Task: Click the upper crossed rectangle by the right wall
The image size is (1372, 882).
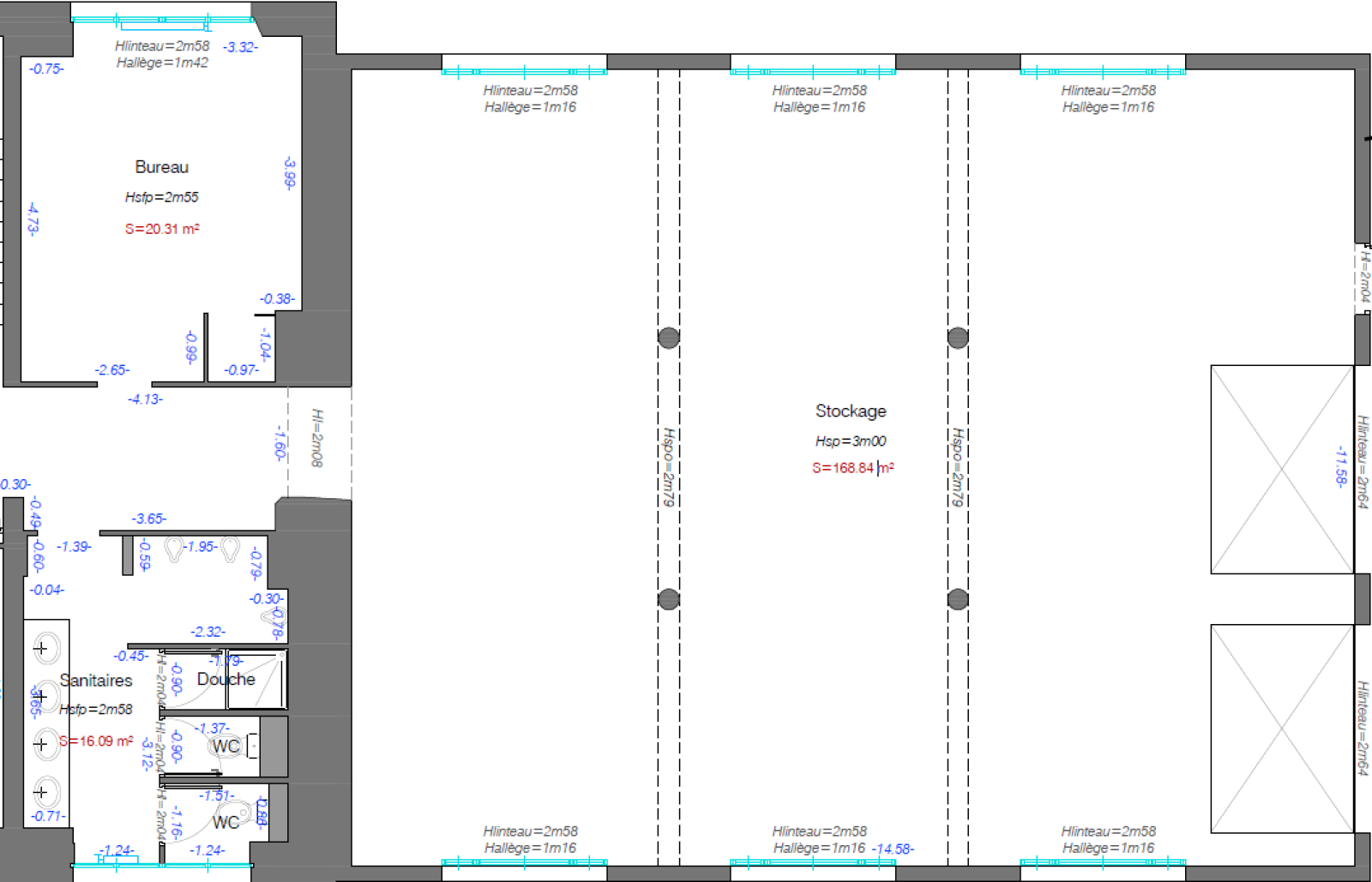Action: pyautogui.click(x=1282, y=470)
